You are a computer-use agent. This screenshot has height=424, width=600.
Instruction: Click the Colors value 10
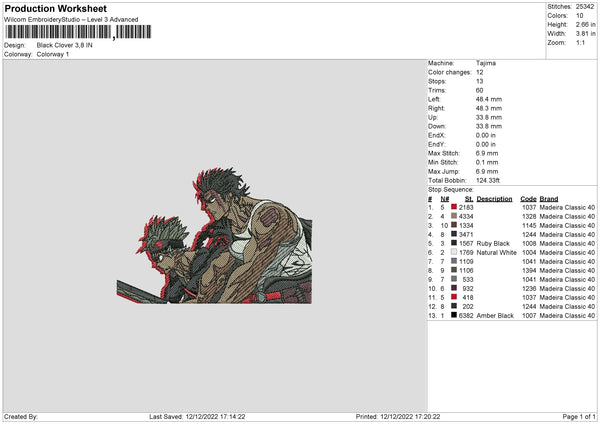(579, 16)
